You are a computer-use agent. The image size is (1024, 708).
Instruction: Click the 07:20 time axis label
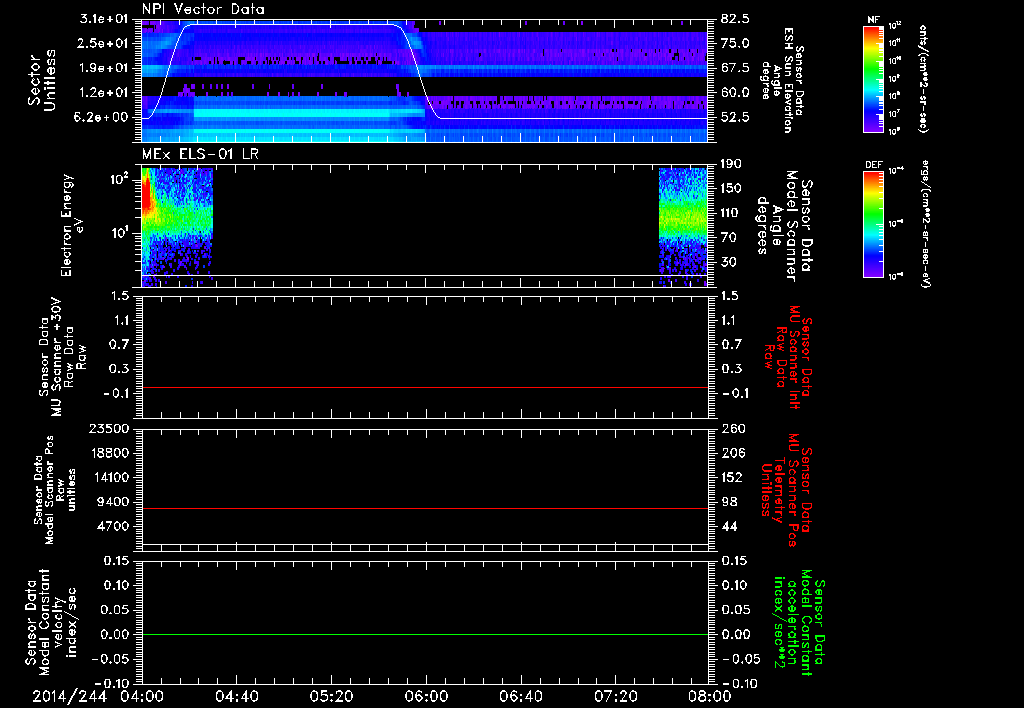pos(615,696)
